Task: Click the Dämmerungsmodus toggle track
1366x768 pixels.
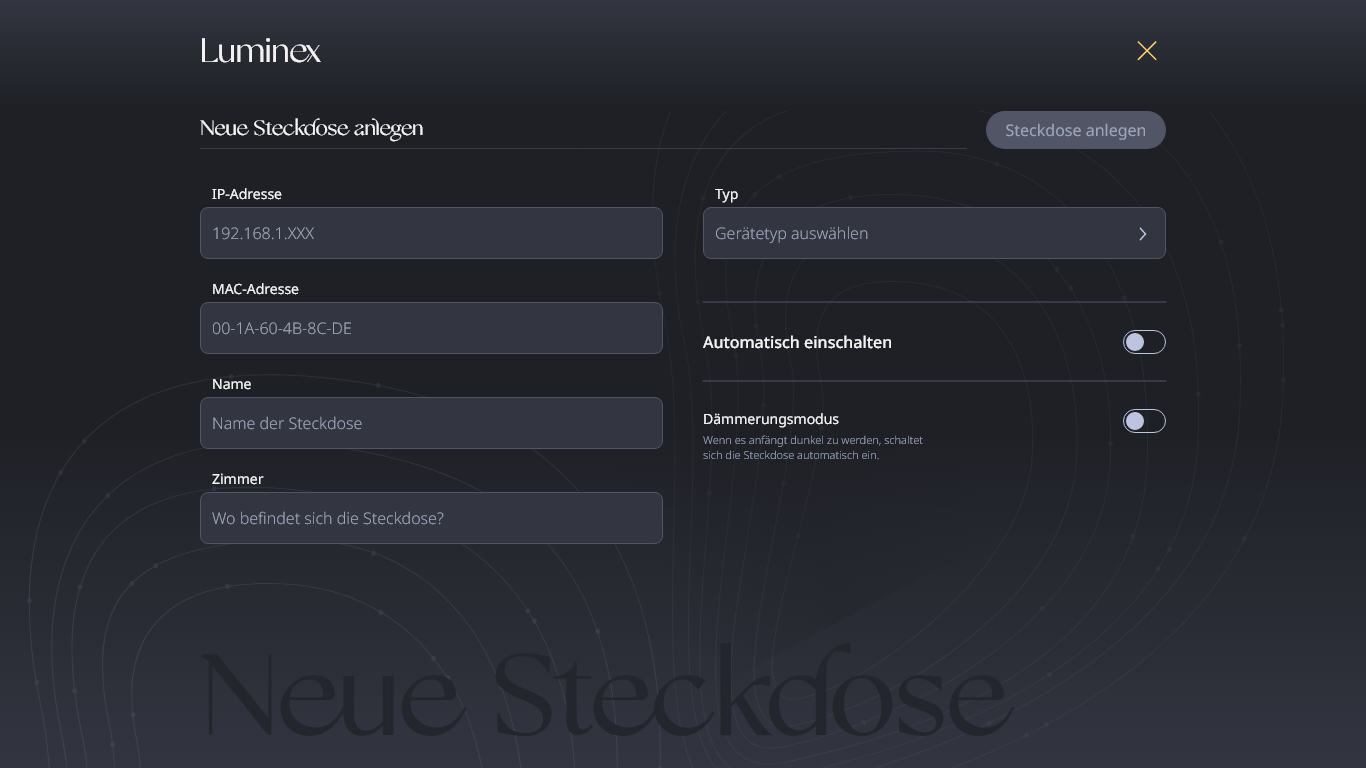Action: (1144, 421)
